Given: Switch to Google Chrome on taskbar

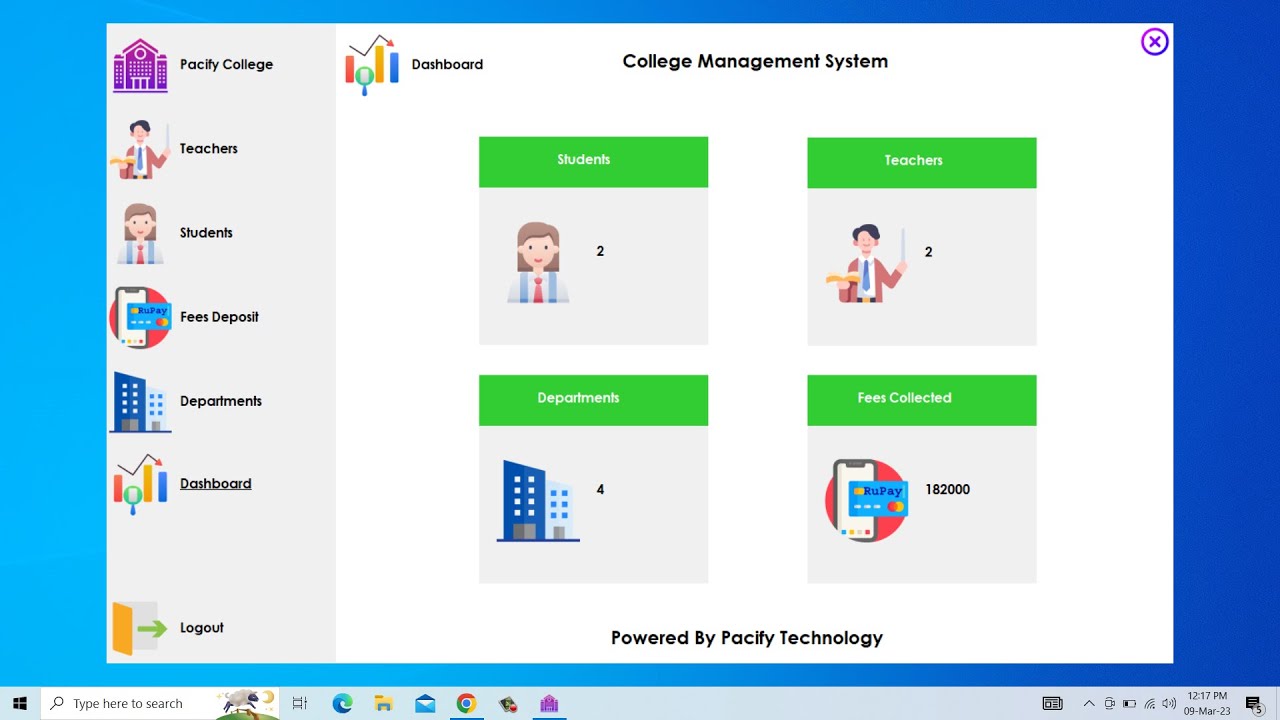Looking at the screenshot, I should 466,703.
